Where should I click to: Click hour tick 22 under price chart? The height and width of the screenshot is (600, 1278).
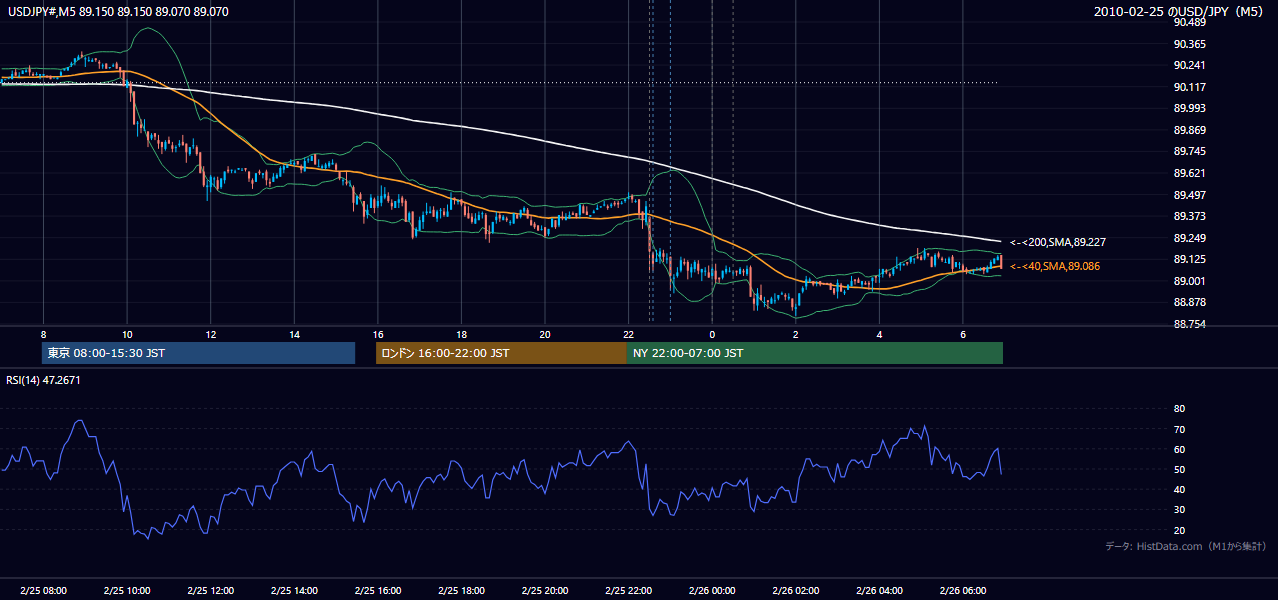coord(628,335)
